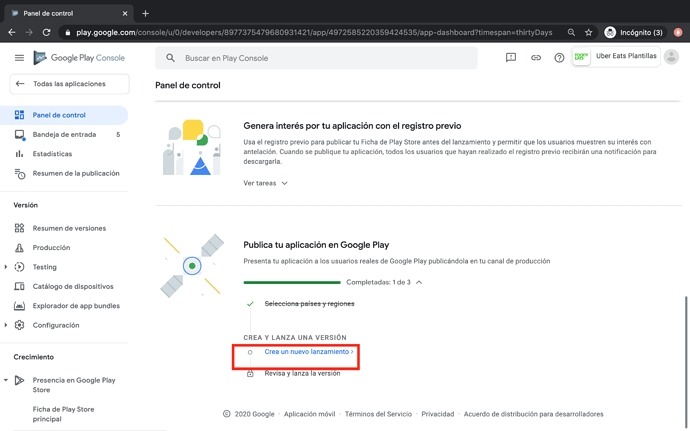Click the Buscar en Play Console search field

320,58
